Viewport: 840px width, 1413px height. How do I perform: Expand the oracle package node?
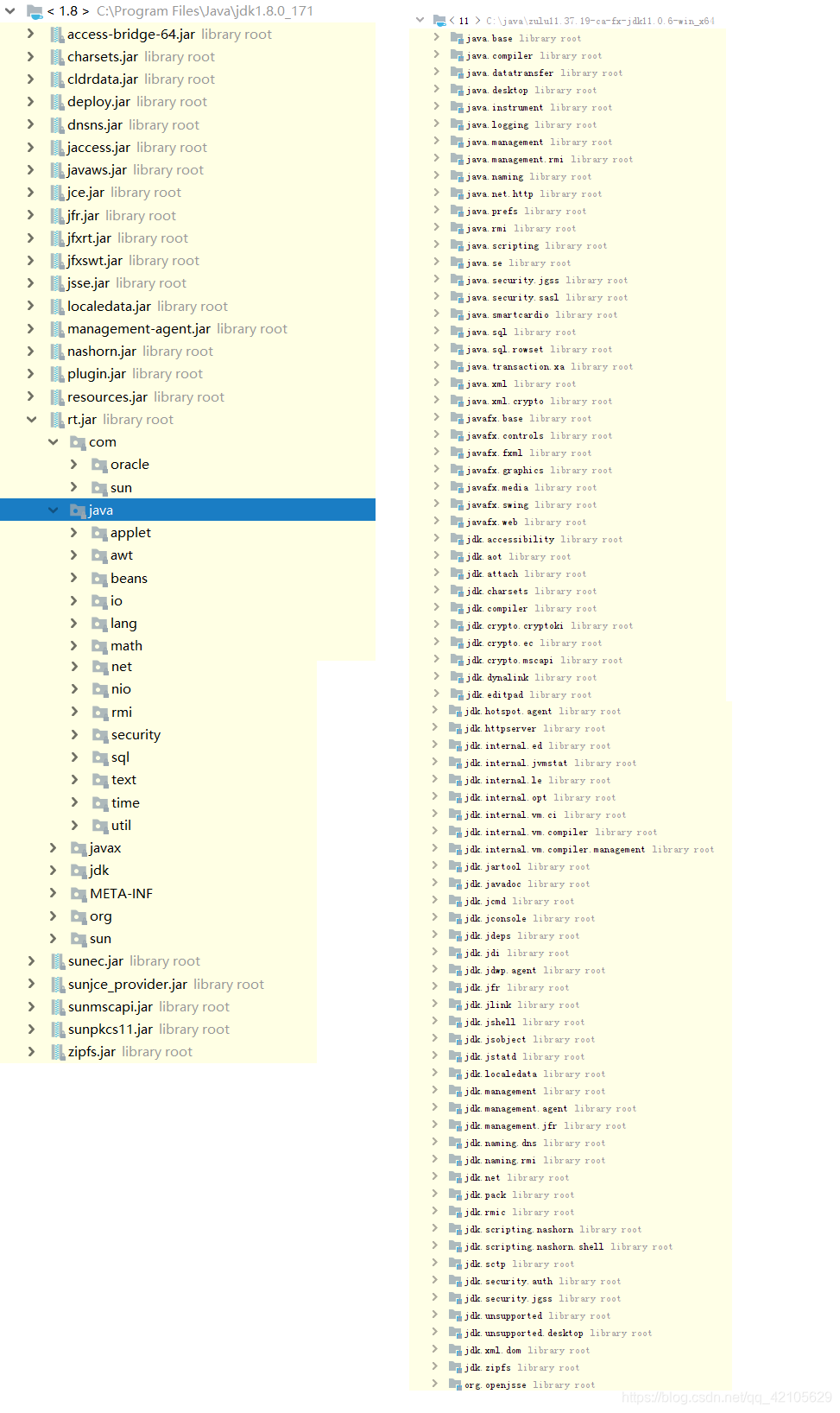coord(74,465)
